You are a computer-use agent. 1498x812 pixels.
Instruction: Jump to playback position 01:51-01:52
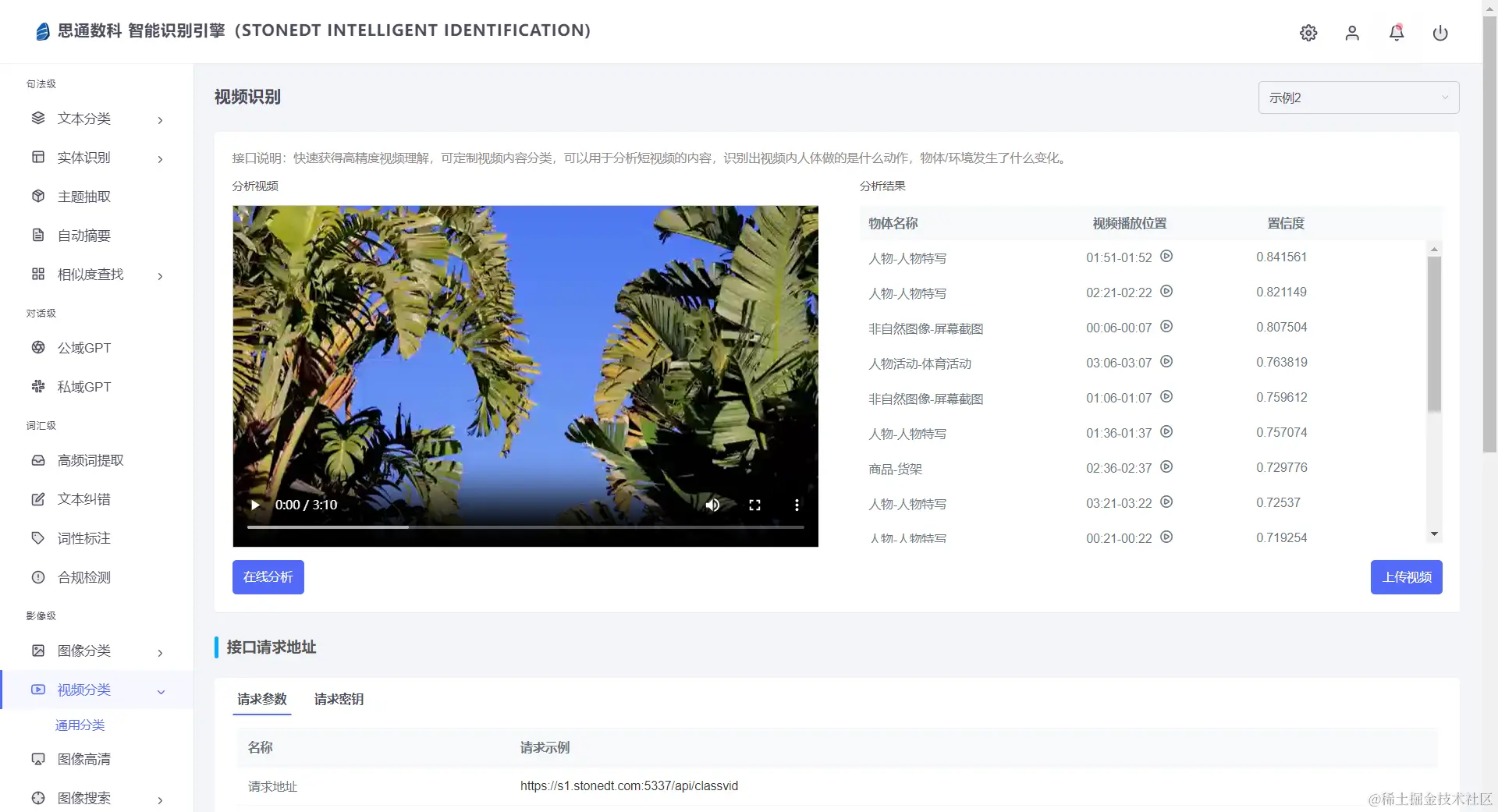tap(1166, 256)
